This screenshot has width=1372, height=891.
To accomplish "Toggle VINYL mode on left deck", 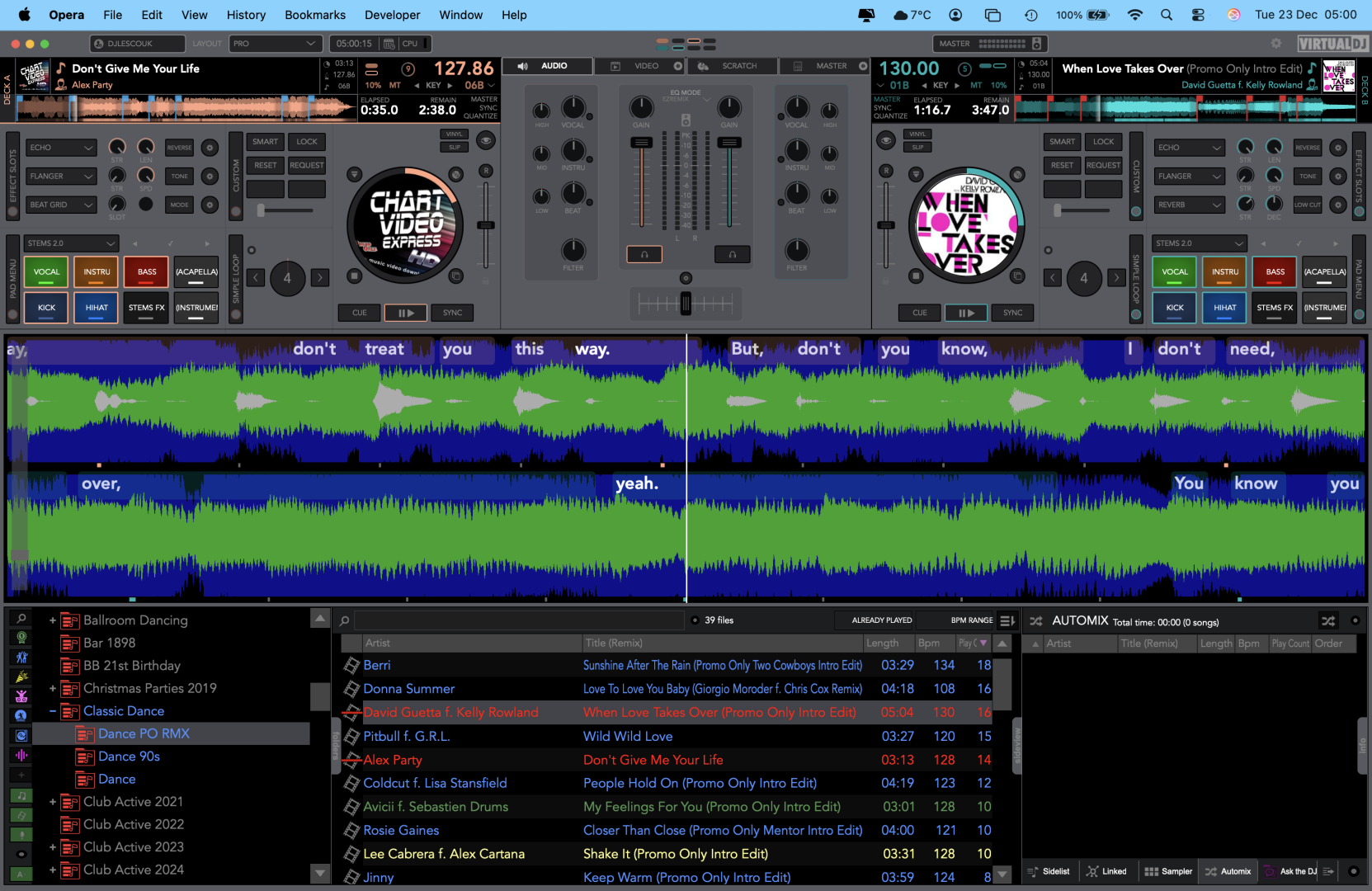I will tap(455, 134).
